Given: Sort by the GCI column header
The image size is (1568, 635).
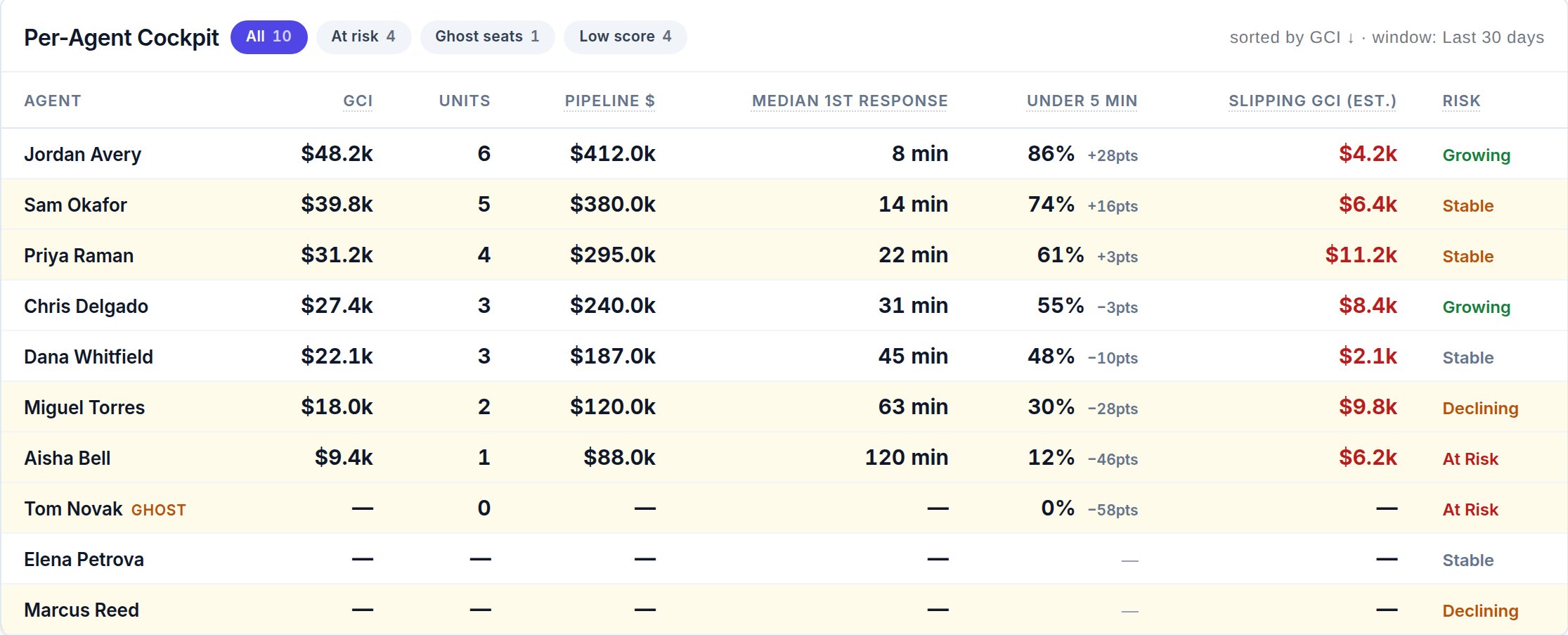Looking at the screenshot, I should pyautogui.click(x=358, y=101).
